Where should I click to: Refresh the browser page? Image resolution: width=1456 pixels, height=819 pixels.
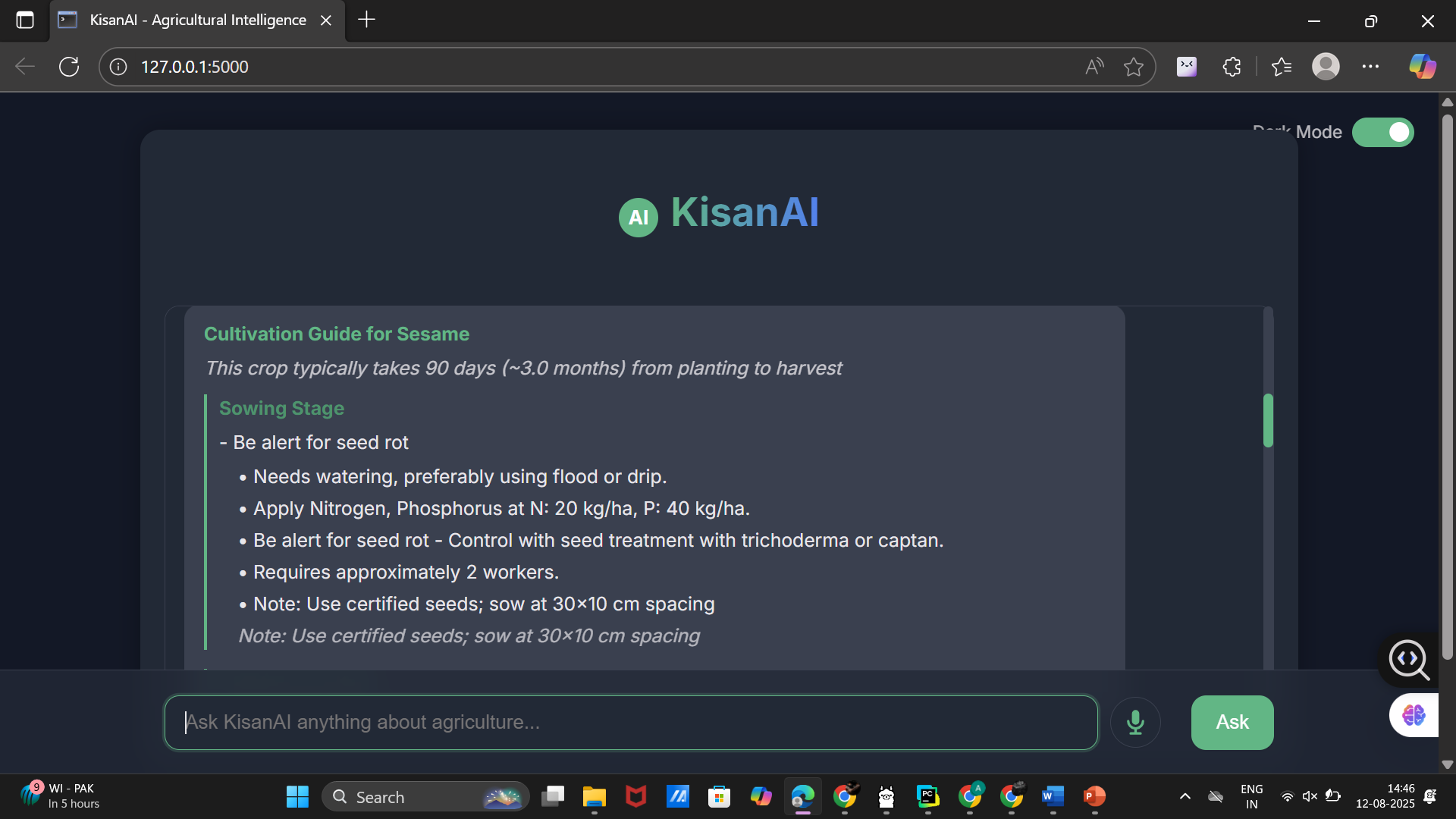tap(69, 67)
